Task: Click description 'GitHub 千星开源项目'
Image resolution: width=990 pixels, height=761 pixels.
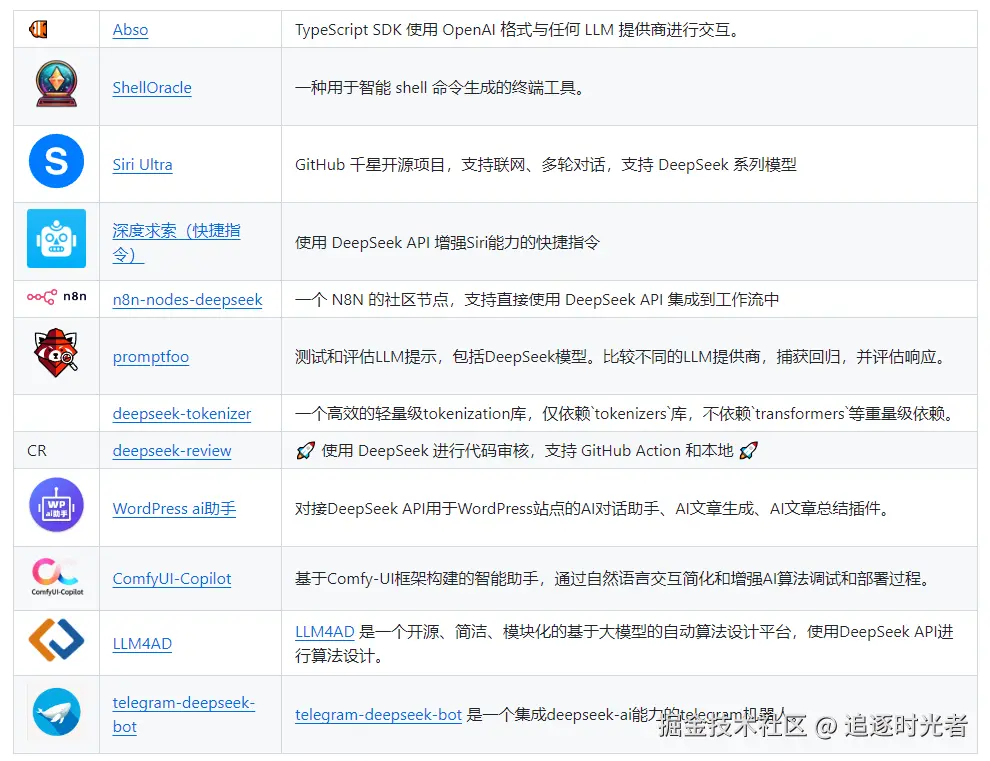Action: pos(369,165)
